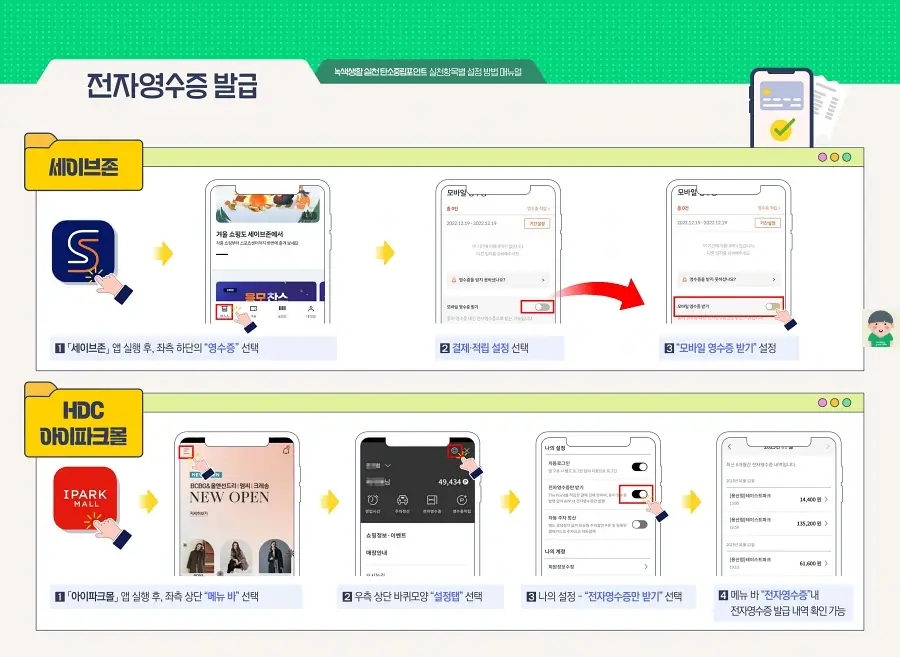Open the 매장안내 menu entry
The image size is (900, 657).
(x=377, y=552)
